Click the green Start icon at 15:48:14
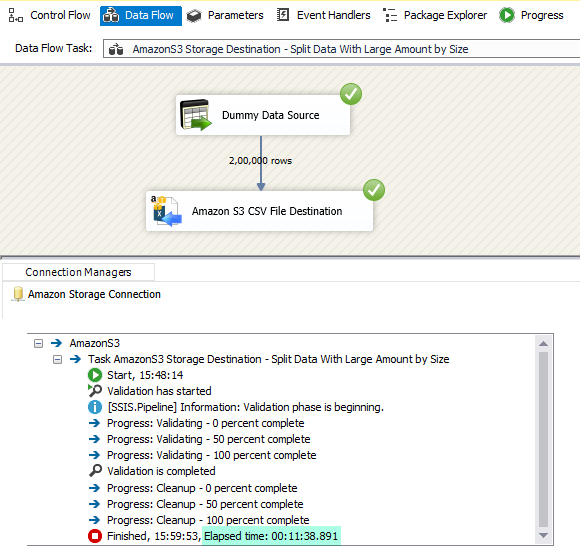This screenshot has height=546, width=580. coord(95,375)
